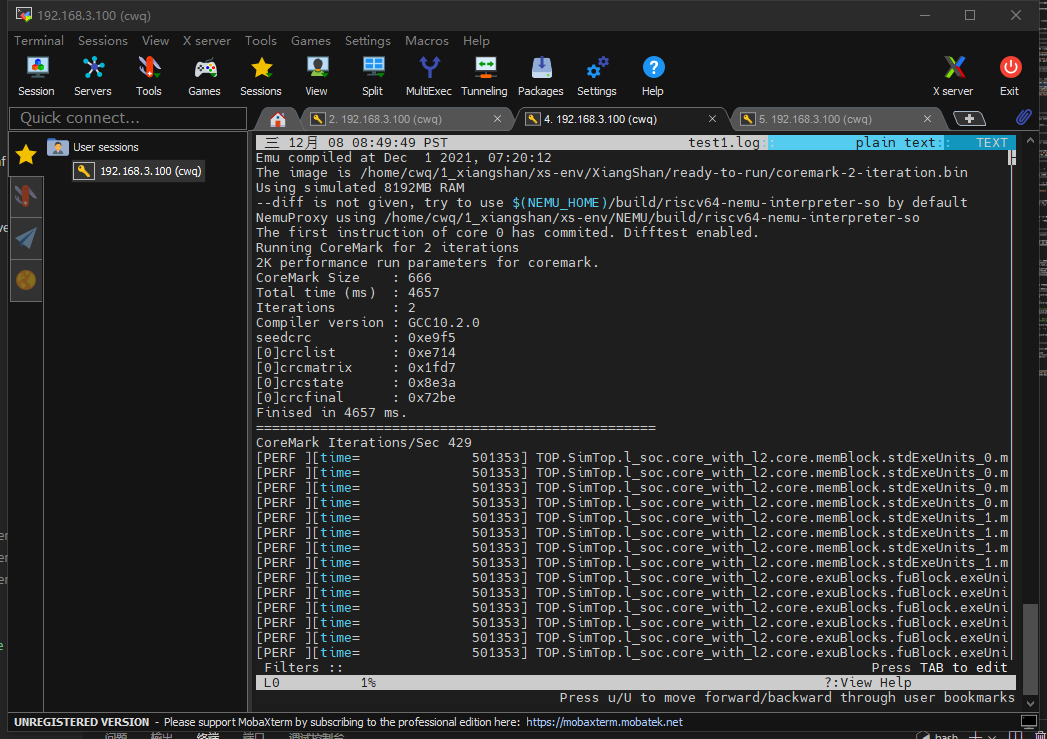Select the User sessions tree node
Screen dimensions: 1047x739
[x=106, y=147]
